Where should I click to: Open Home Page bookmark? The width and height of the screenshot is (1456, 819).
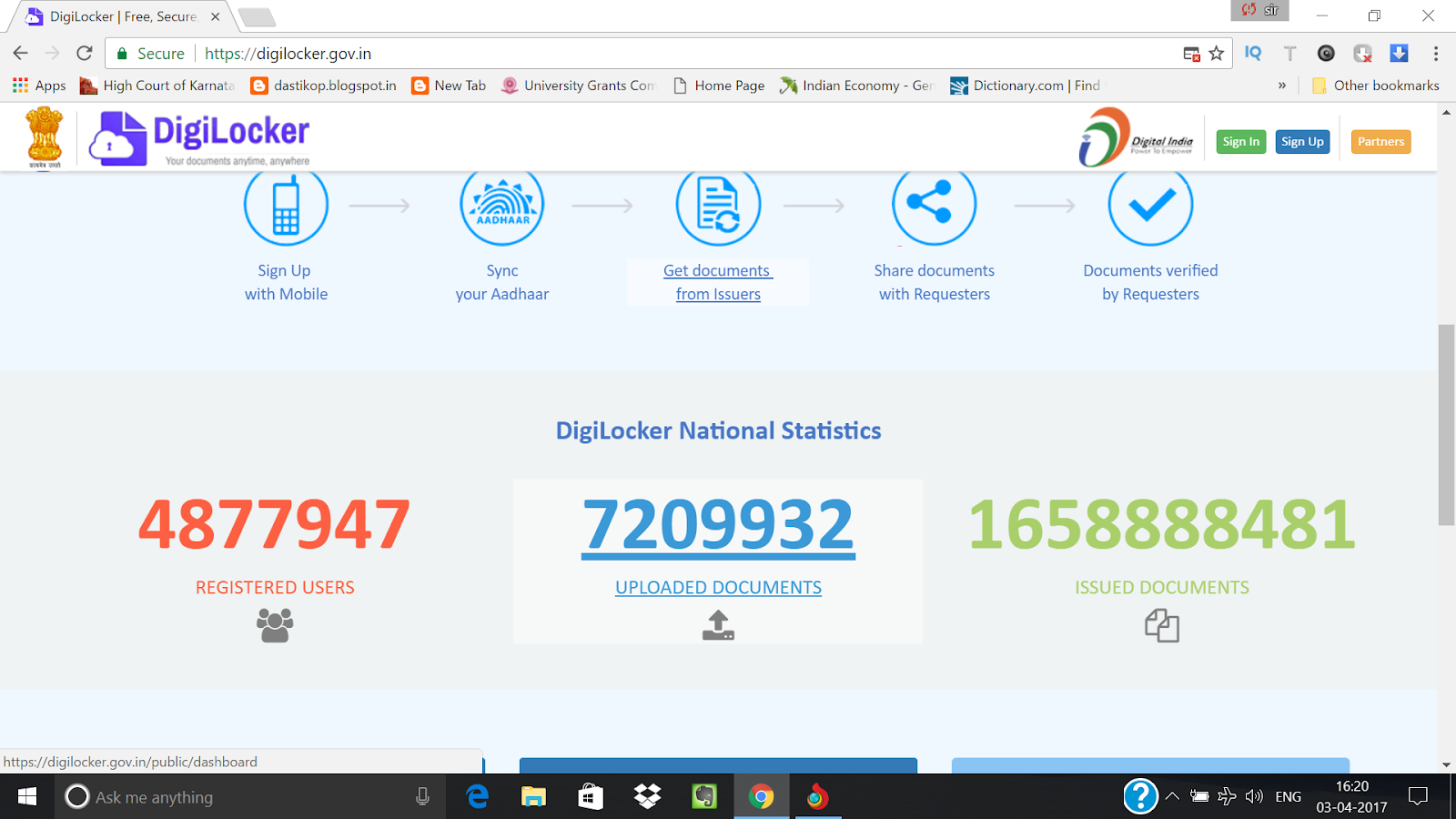719,86
